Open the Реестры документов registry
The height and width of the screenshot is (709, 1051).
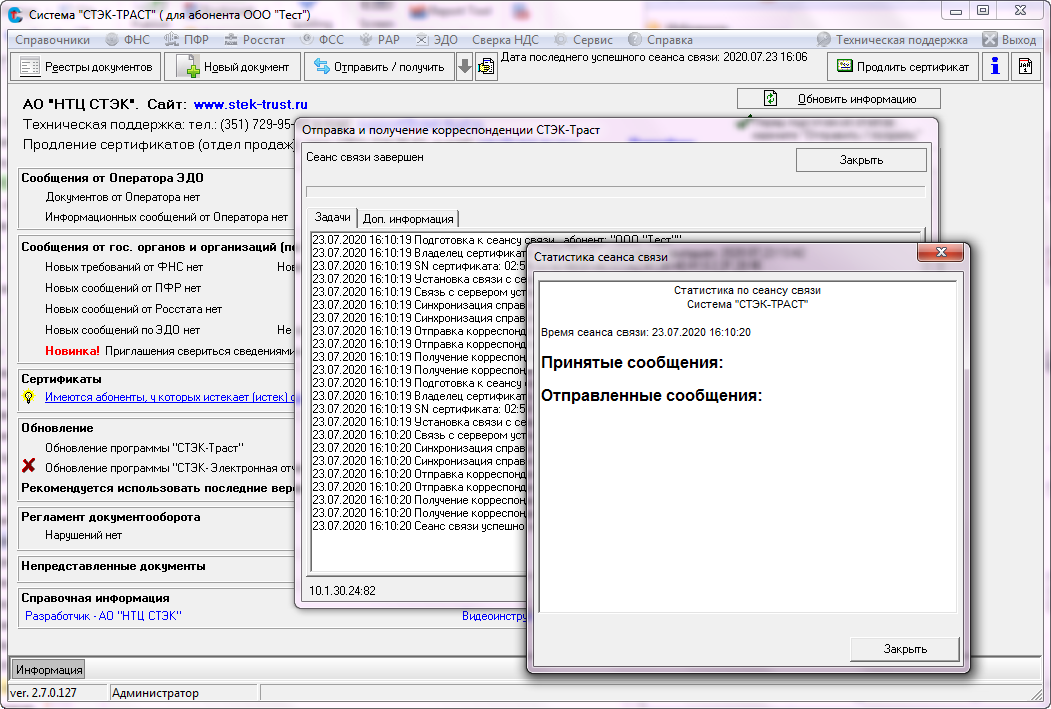86,67
